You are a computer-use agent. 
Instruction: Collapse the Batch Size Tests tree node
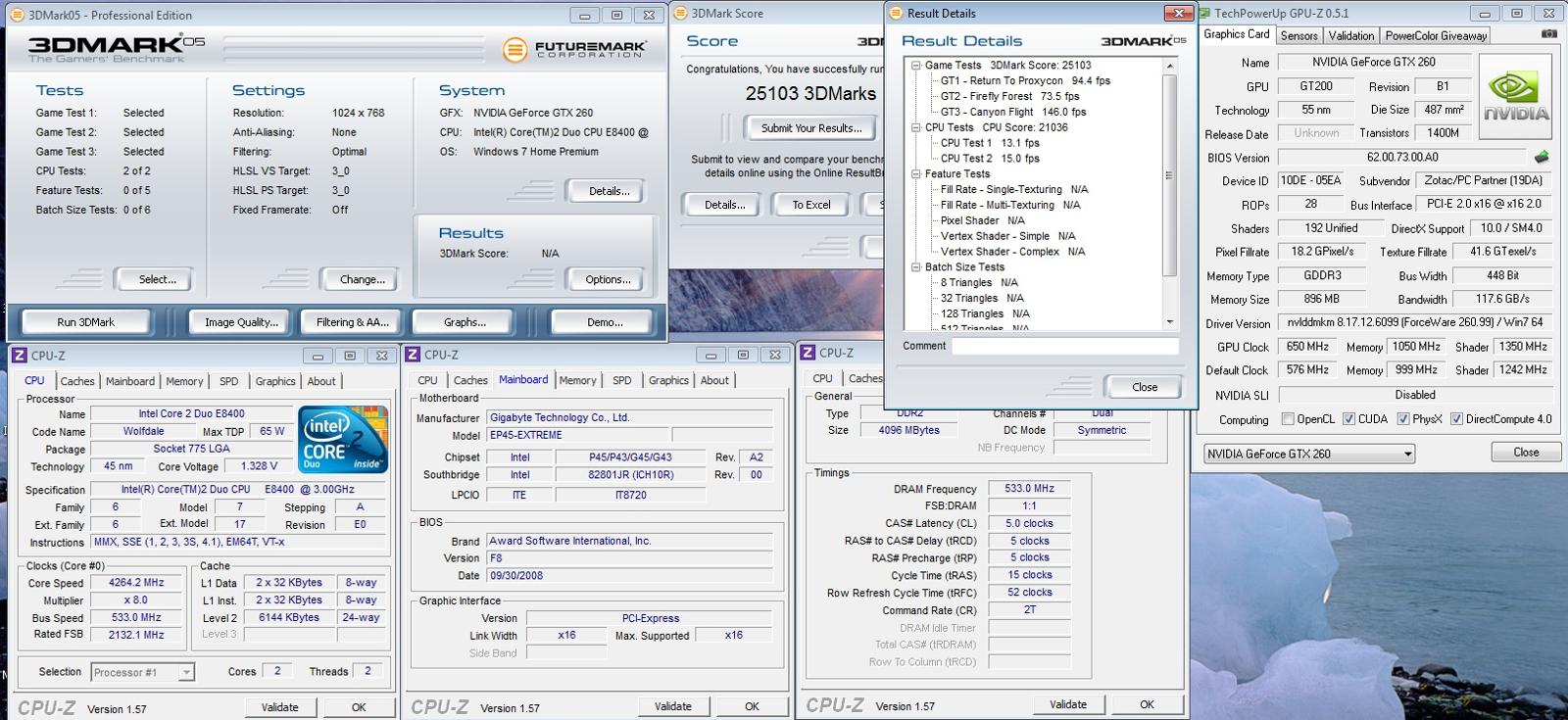(x=915, y=267)
